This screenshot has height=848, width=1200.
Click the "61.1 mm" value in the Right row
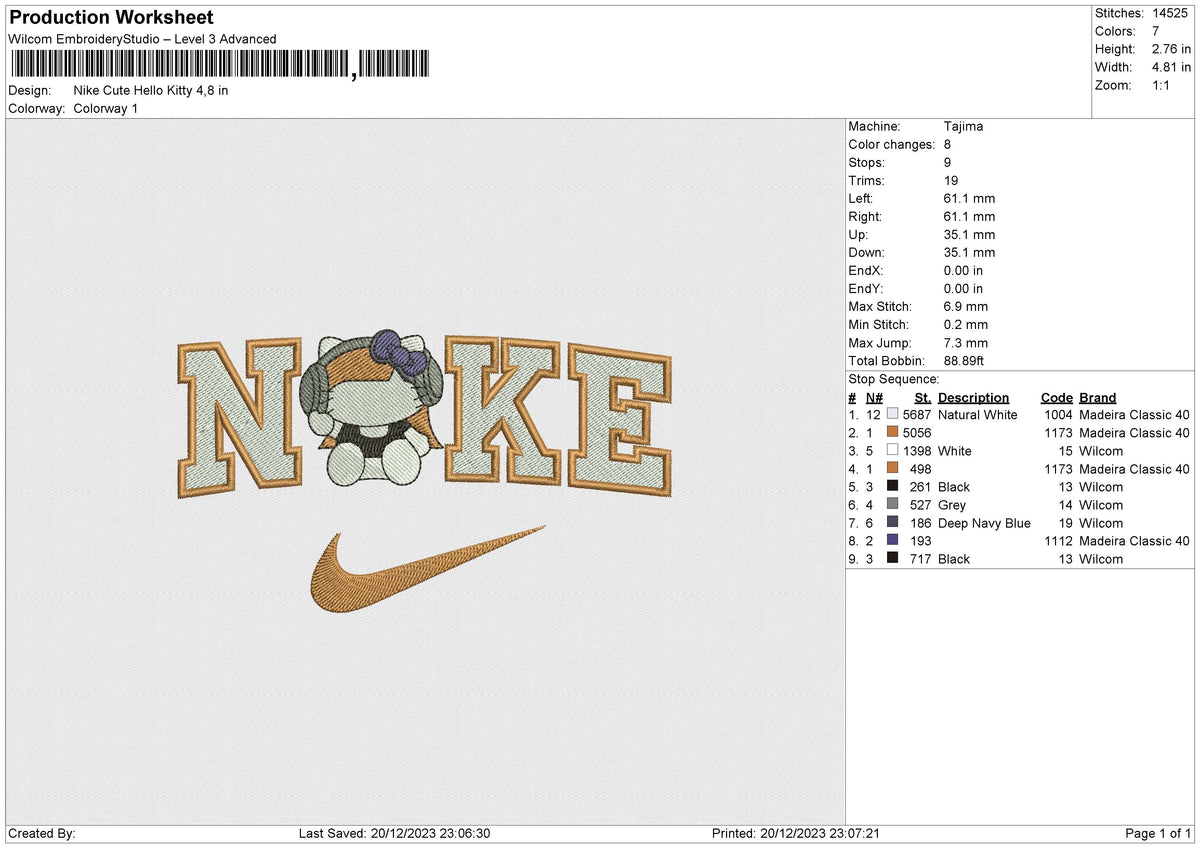coord(969,217)
